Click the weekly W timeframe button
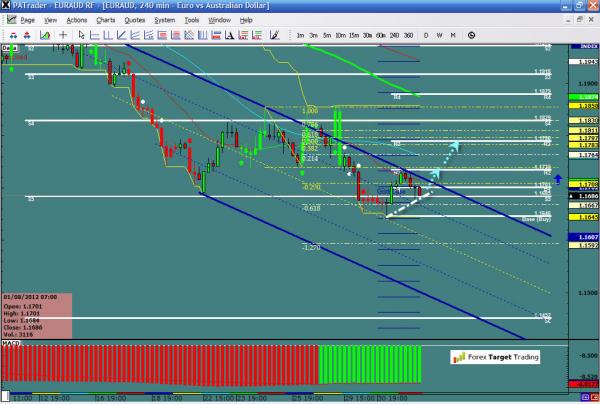 (x=441, y=35)
